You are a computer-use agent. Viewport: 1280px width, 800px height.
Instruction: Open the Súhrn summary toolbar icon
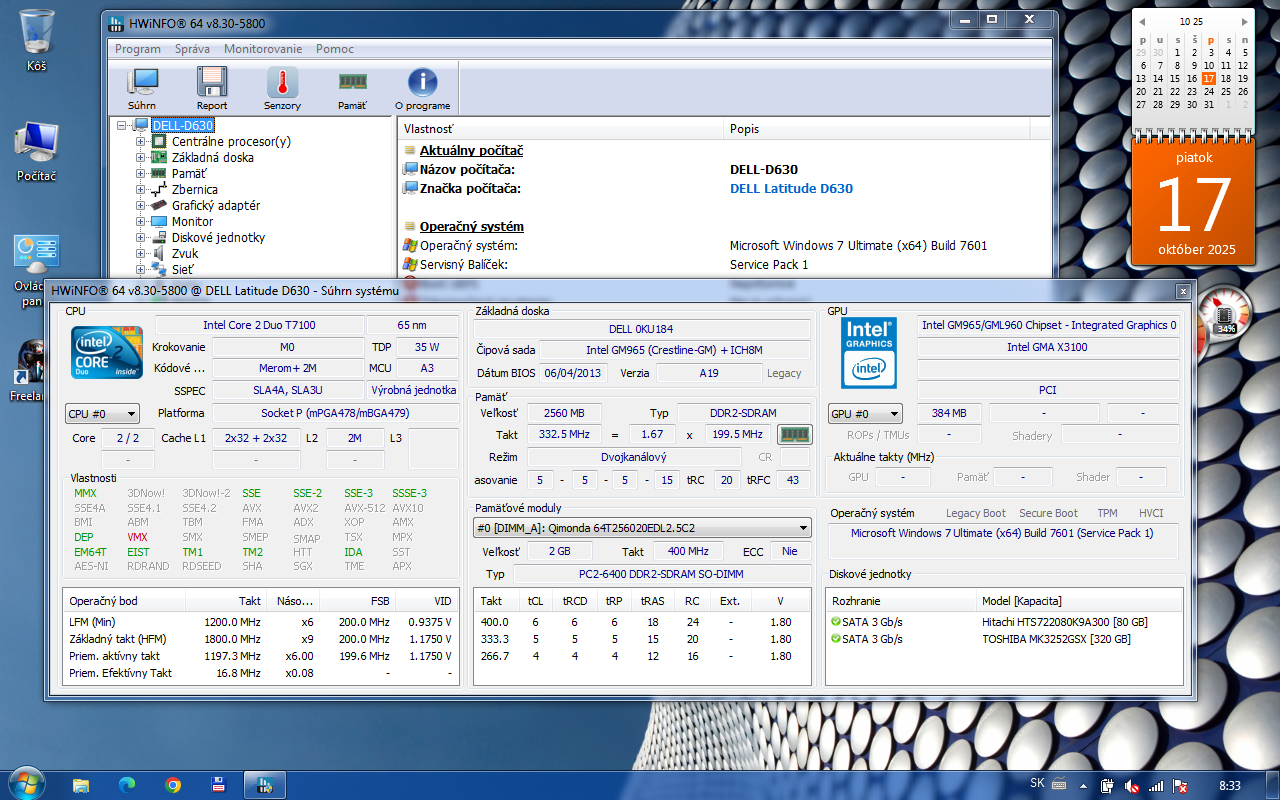pyautogui.click(x=142, y=88)
